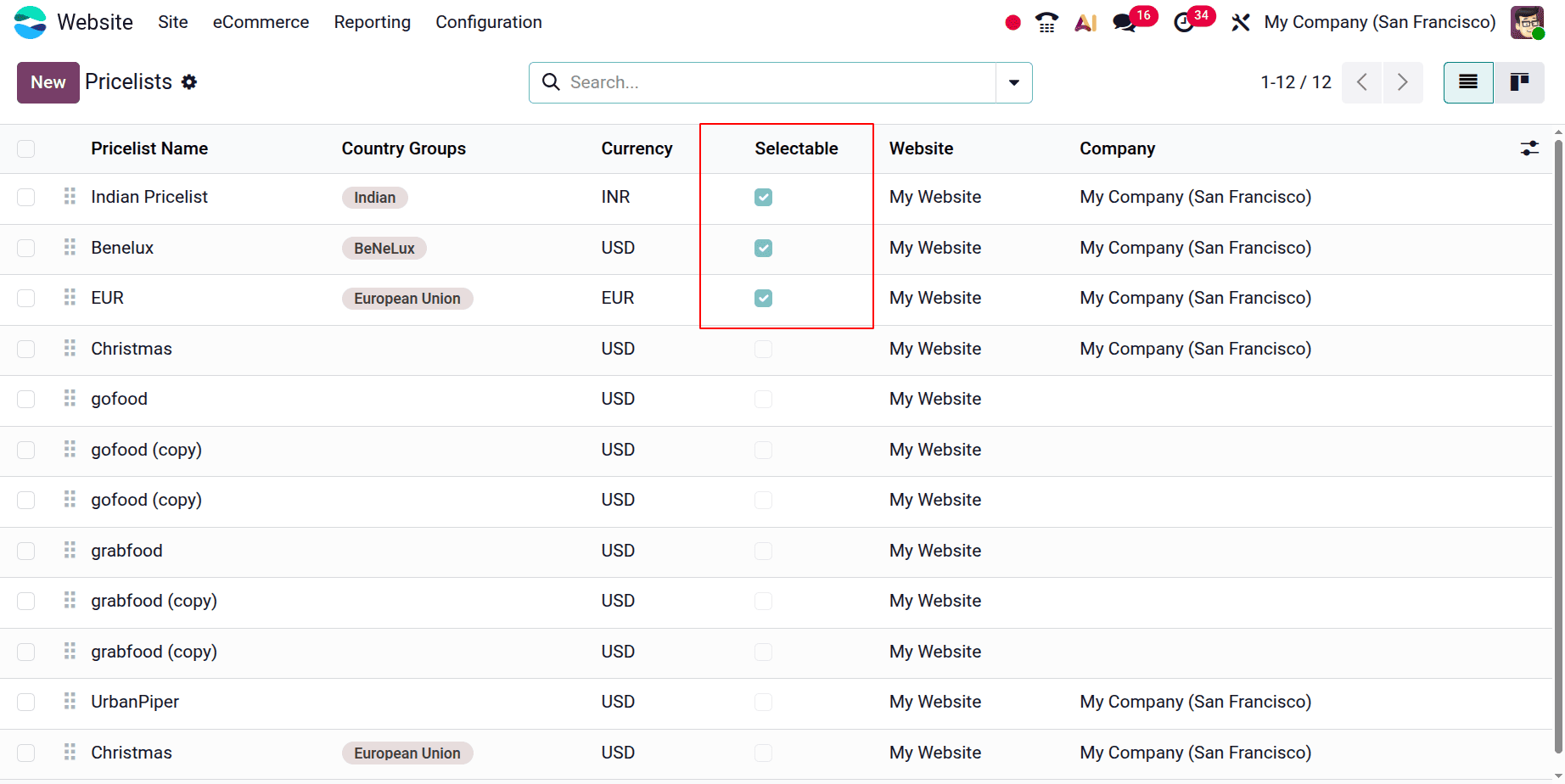Open the optional columns adjust icon
Image resolution: width=1565 pixels, height=784 pixels.
pos(1529,148)
